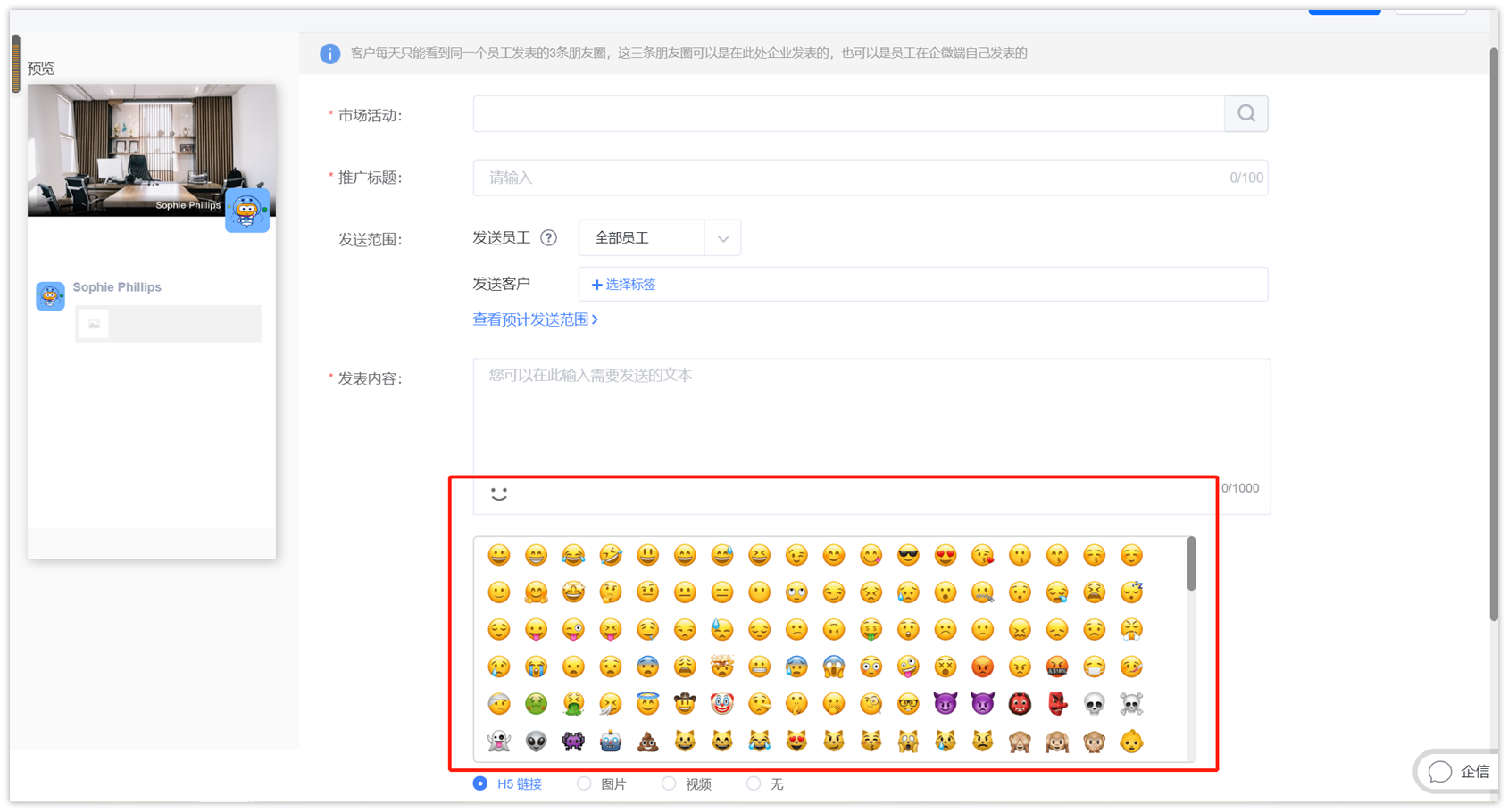
Task: Select the nerd face with glasses emoji
Action: tap(908, 704)
